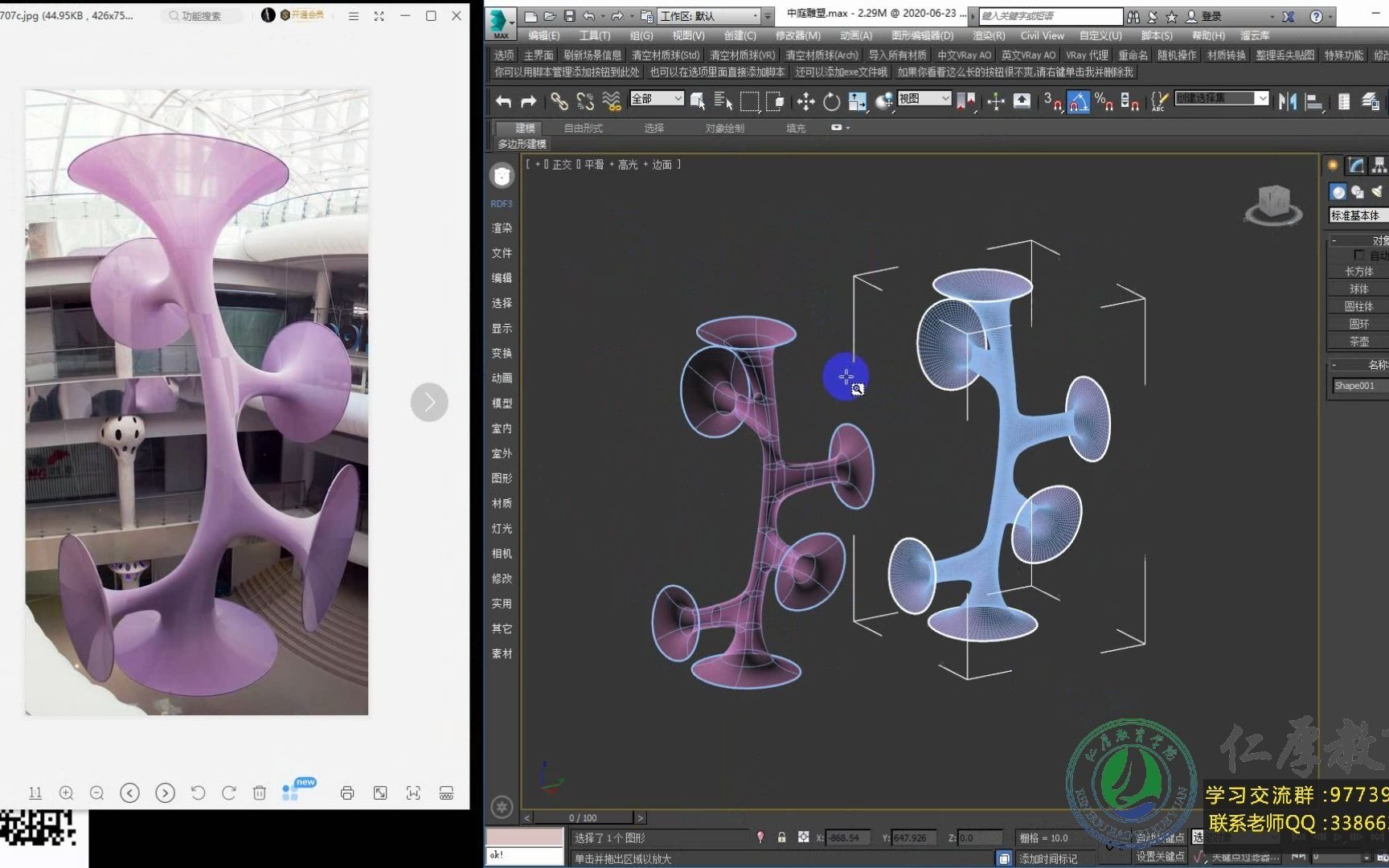Click the Save File icon in title bar
Screen dimensions: 1389x868
[x=569, y=16]
